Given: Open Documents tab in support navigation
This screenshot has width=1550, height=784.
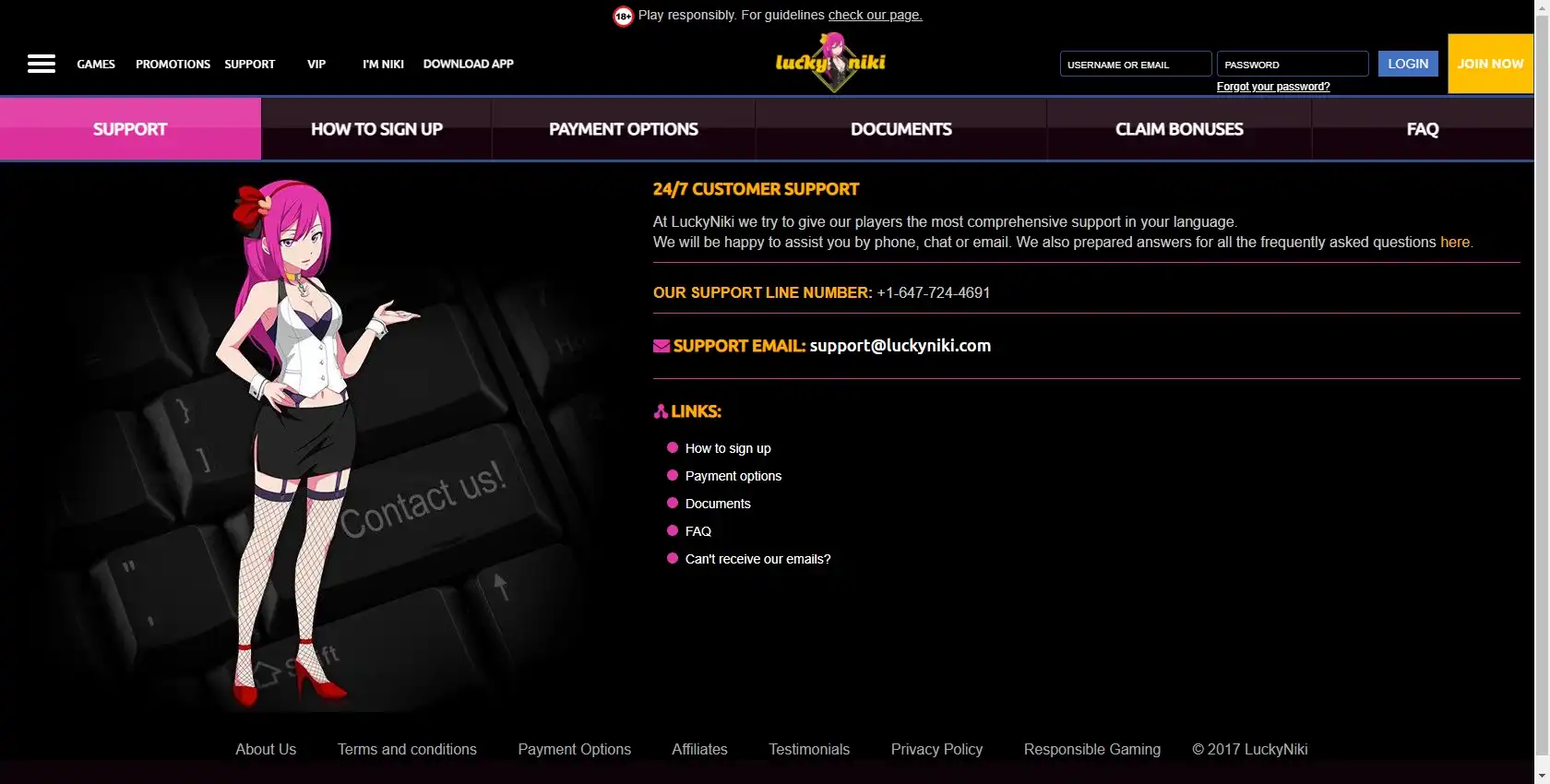Looking at the screenshot, I should (x=901, y=129).
